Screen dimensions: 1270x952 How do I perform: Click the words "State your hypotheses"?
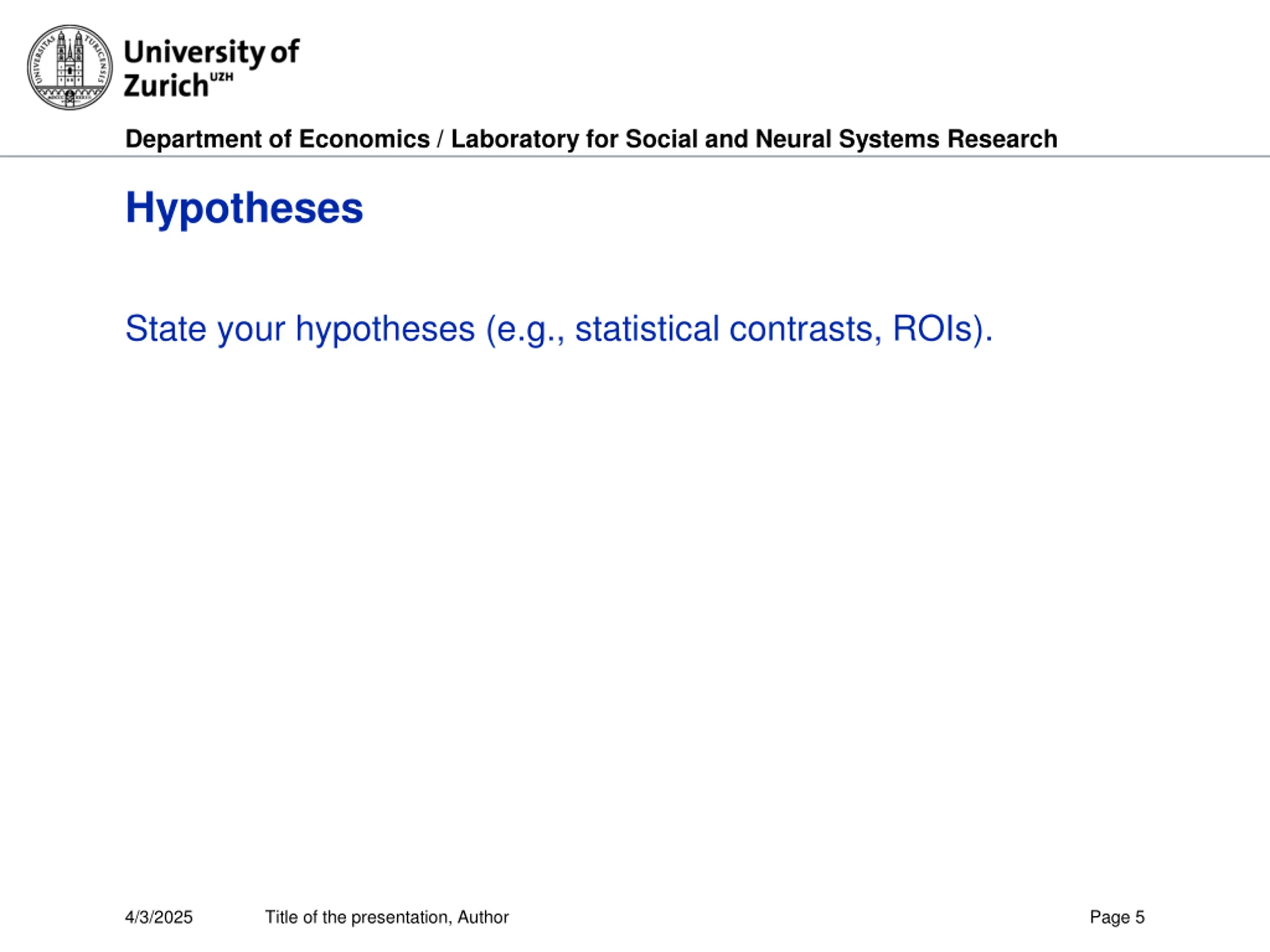(x=300, y=329)
